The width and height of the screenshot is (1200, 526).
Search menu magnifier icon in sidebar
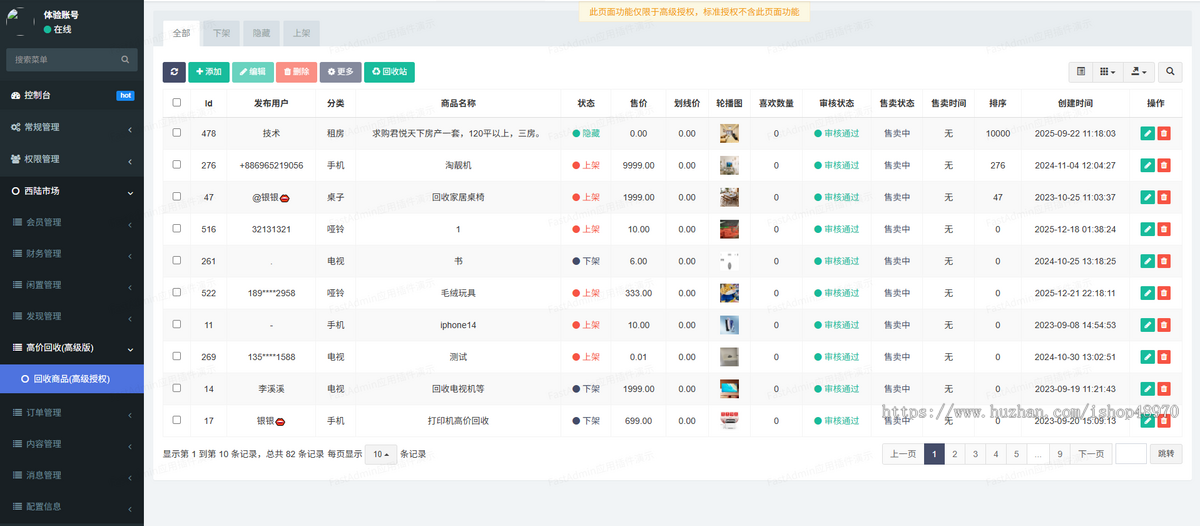click(x=126, y=60)
